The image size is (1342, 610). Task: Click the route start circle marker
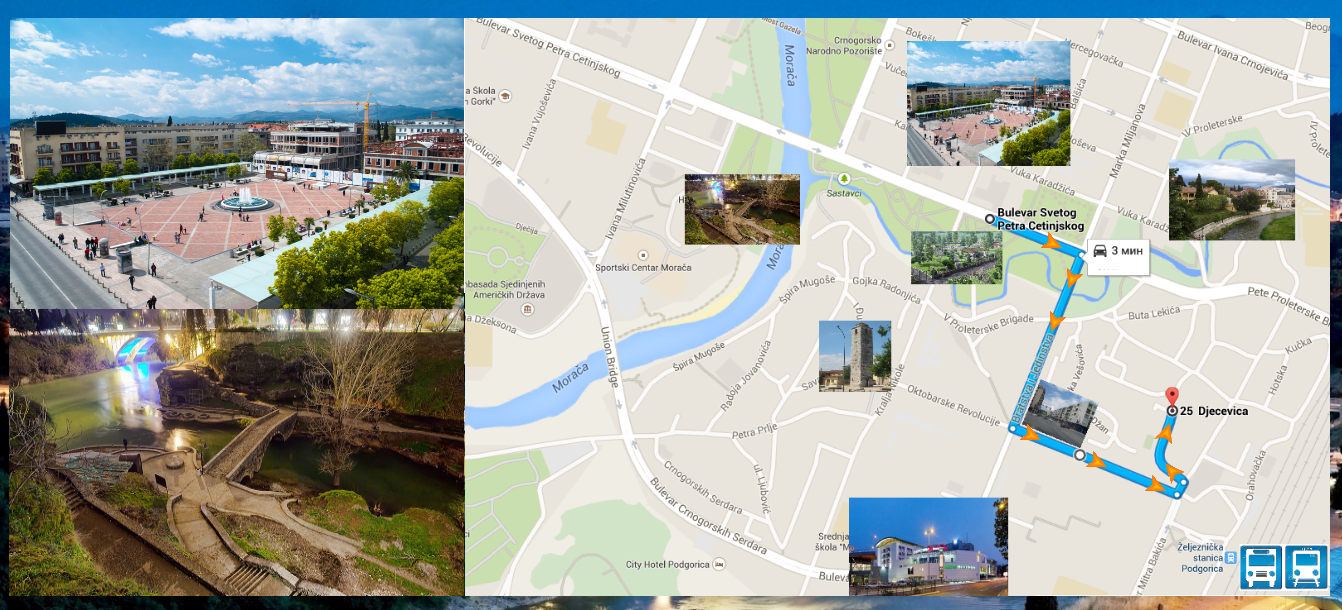point(989,219)
